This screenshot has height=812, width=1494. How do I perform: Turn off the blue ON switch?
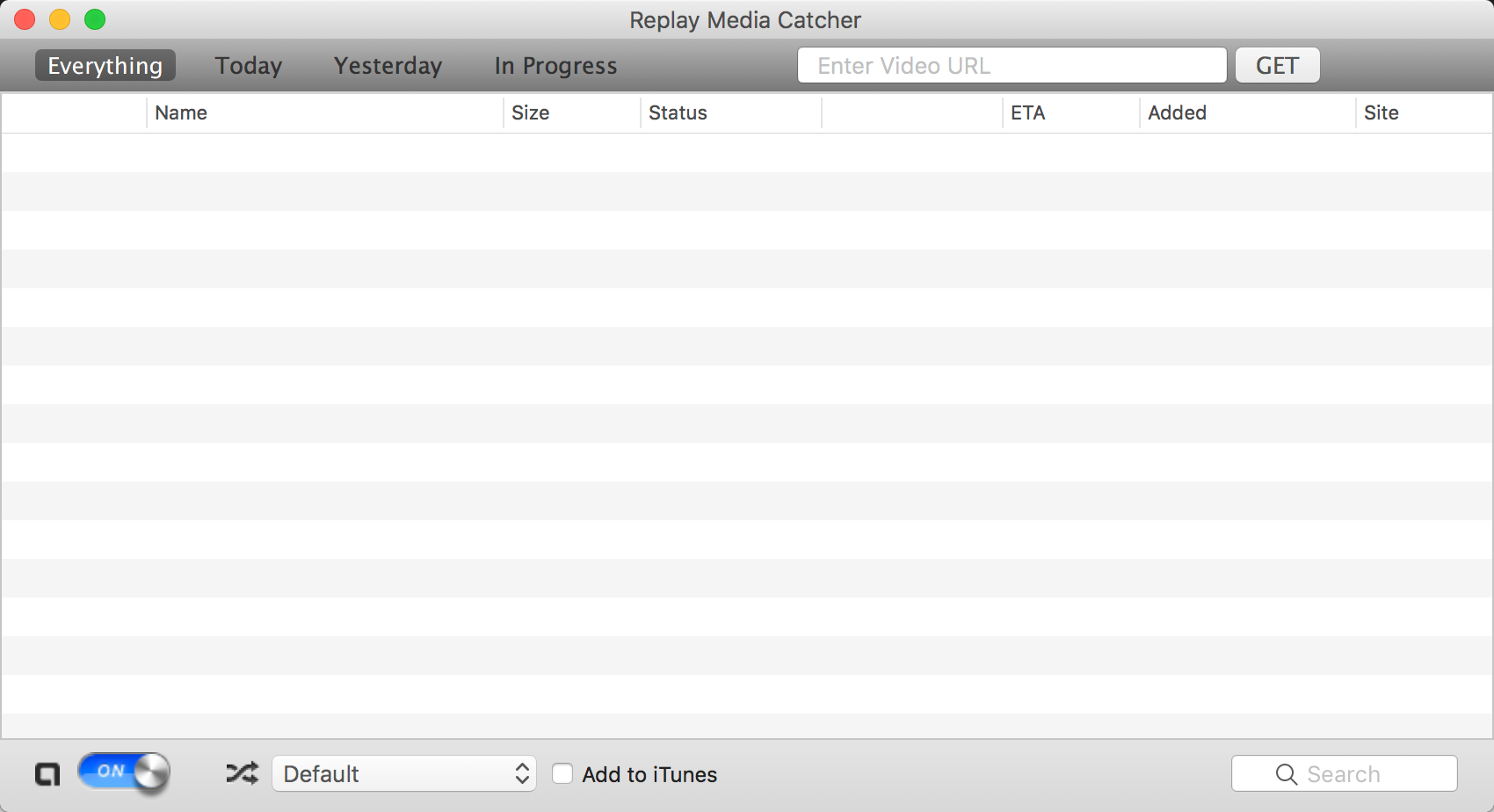pyautogui.click(x=123, y=772)
